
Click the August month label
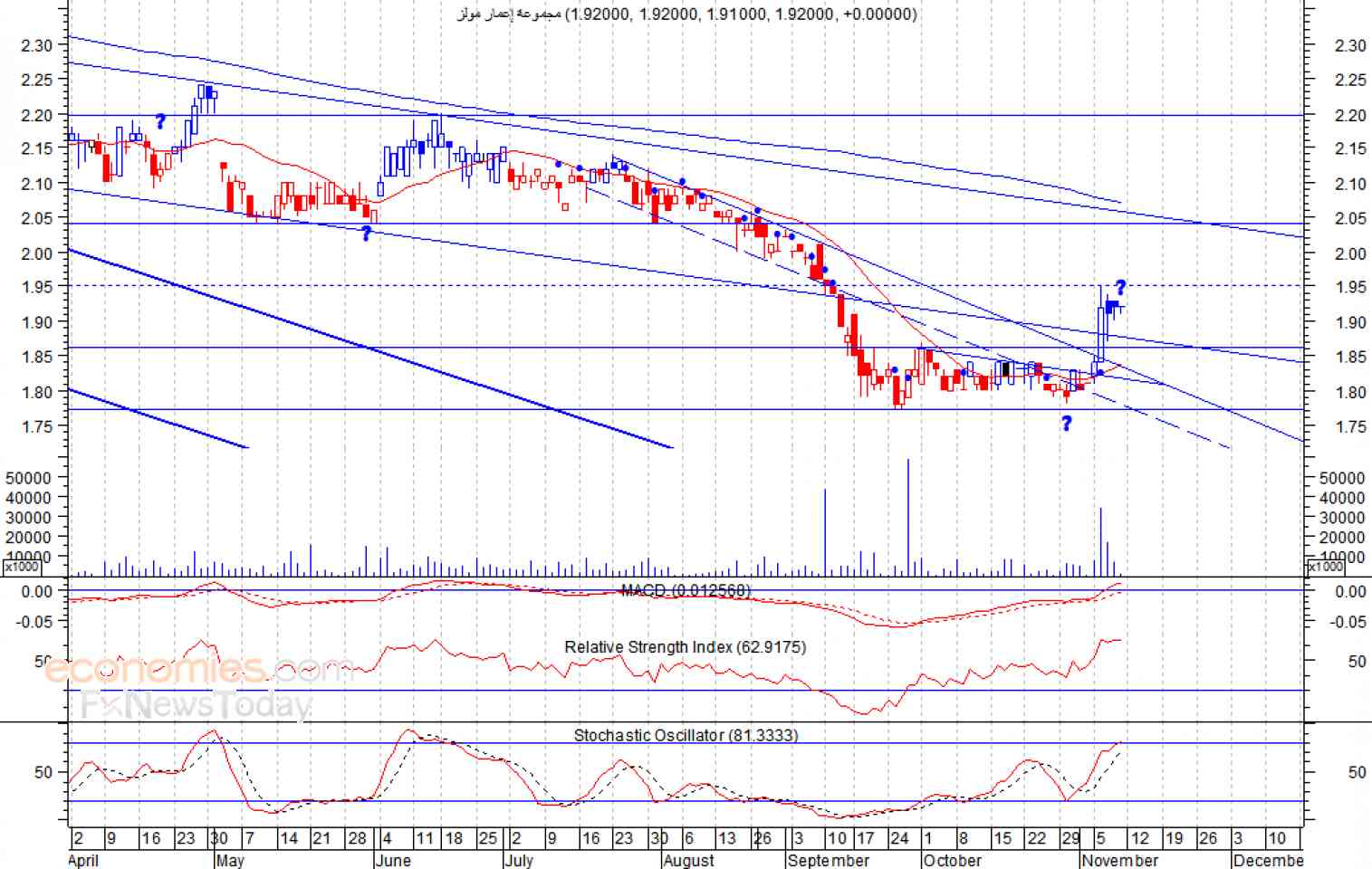(688, 860)
